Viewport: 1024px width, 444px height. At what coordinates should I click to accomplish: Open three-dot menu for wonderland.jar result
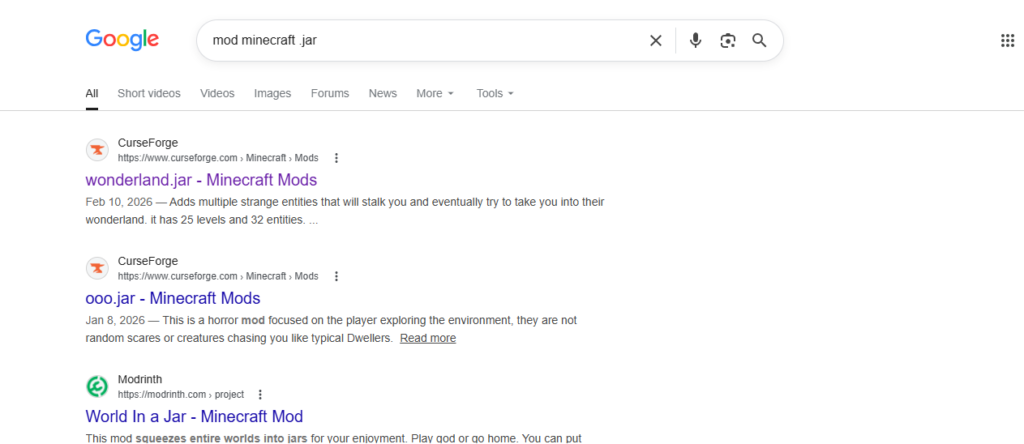pos(336,158)
